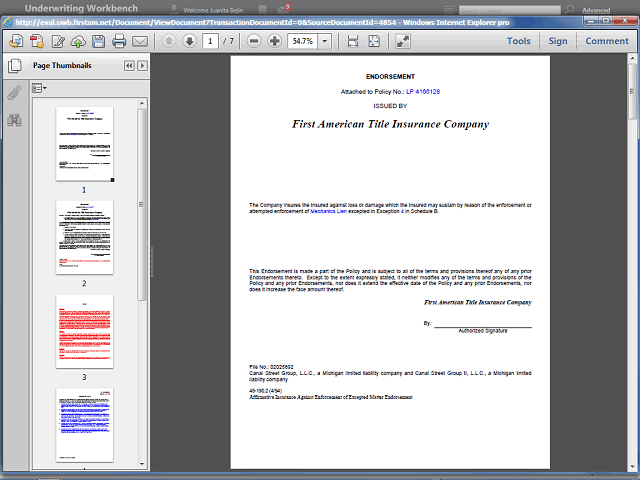Image resolution: width=640 pixels, height=480 pixels.
Task: Select page 4 thumbnail with blue text
Action: [x=84, y=425]
